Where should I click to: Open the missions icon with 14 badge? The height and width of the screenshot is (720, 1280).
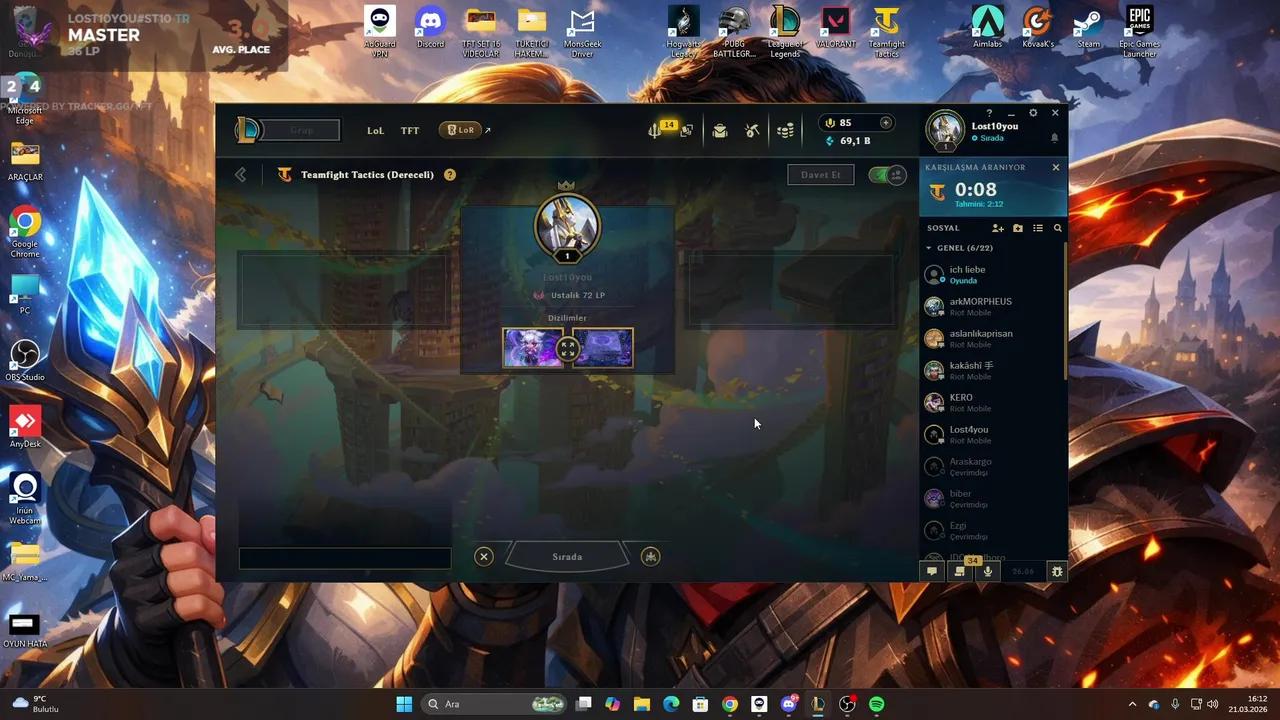coord(655,130)
